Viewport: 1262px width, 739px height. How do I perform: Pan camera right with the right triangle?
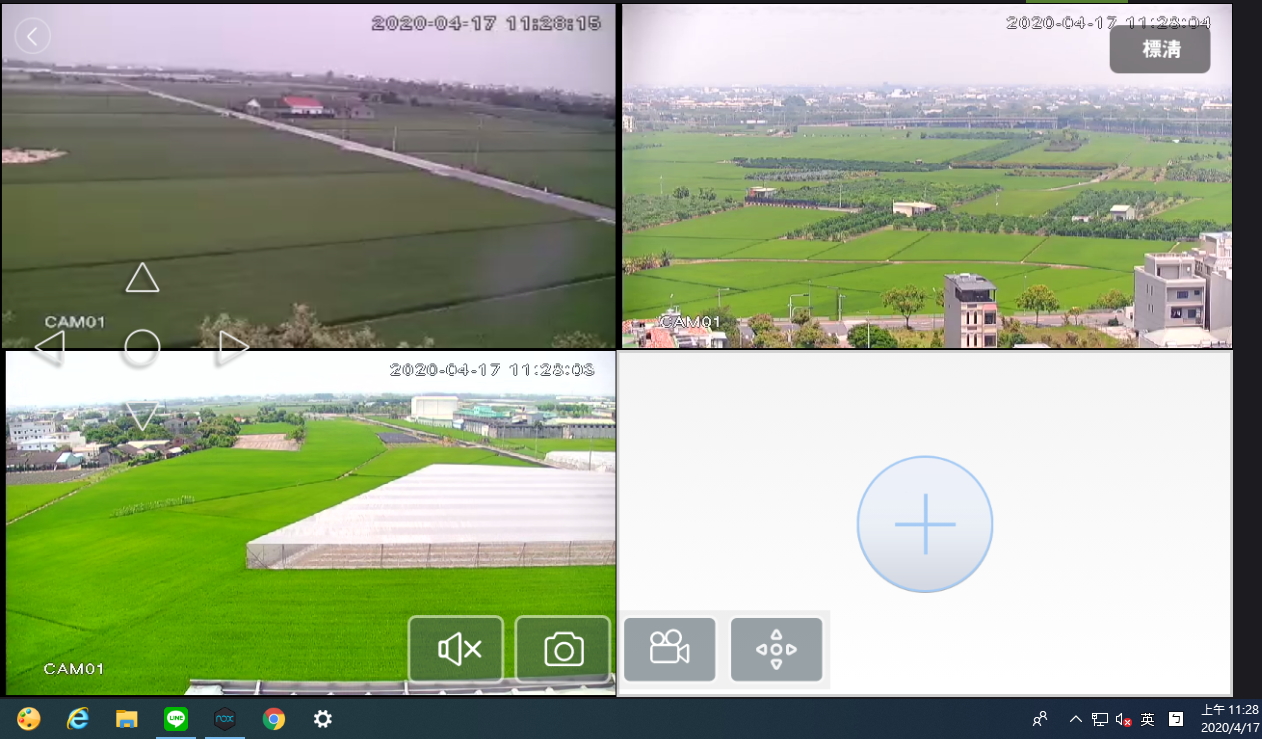click(233, 347)
